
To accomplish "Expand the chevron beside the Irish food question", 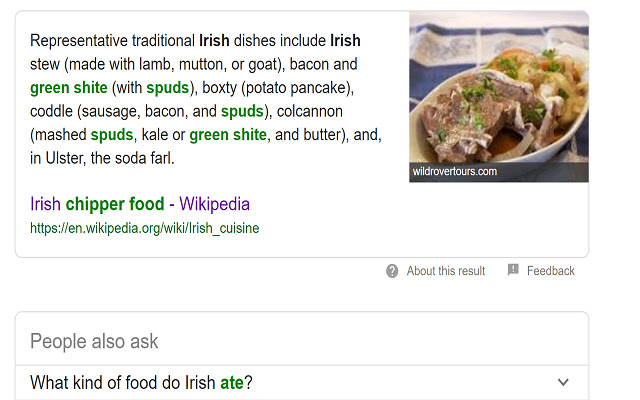I will (x=563, y=382).
